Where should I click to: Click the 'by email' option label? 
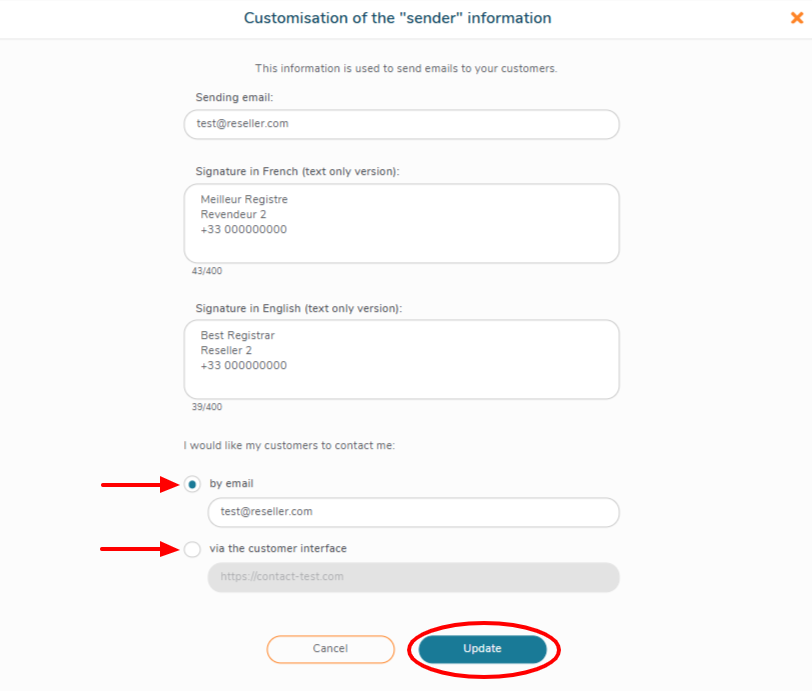point(231,484)
